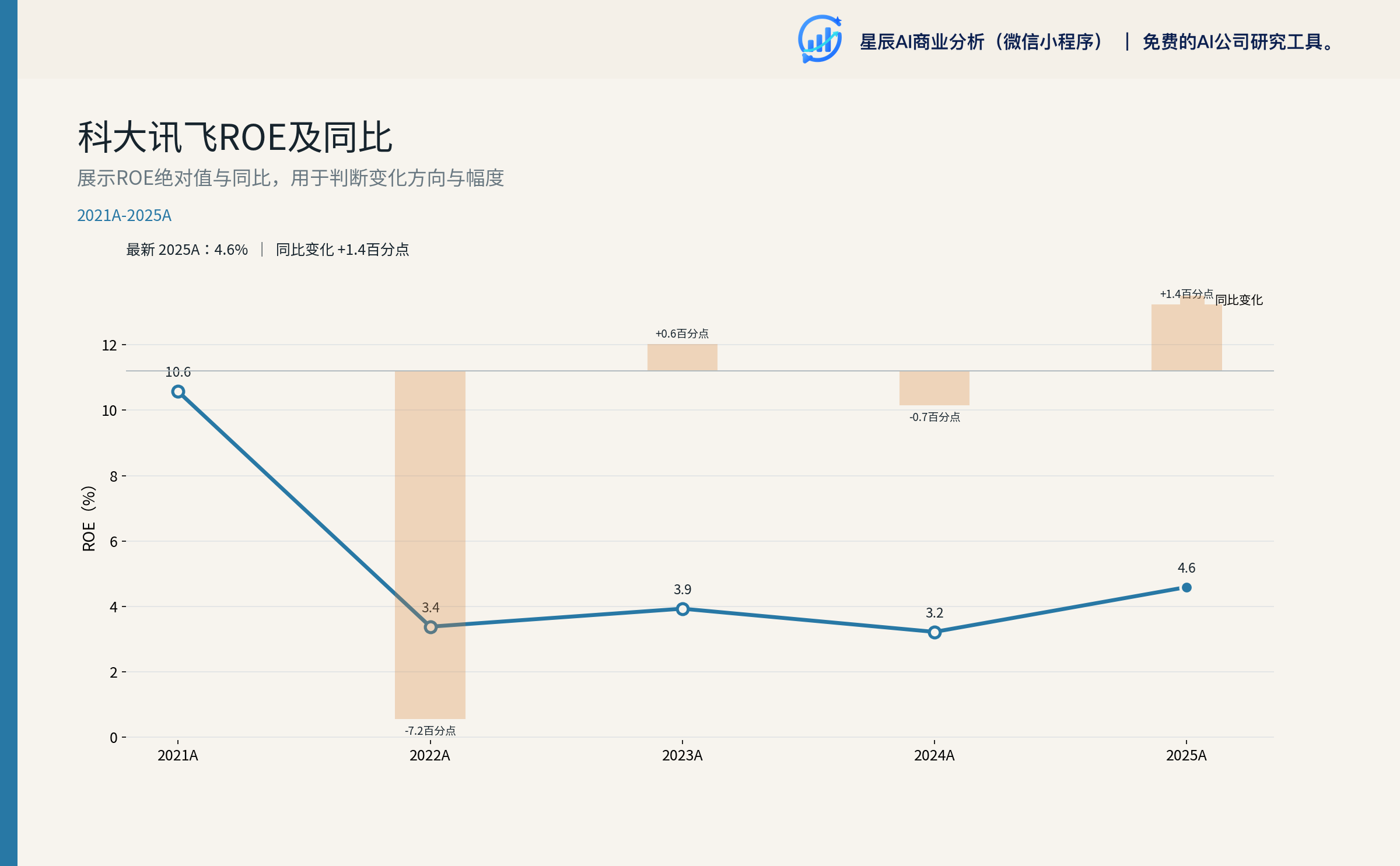Click the 2024A negative change bar
Screen dimensions: 1400x866
point(935,388)
